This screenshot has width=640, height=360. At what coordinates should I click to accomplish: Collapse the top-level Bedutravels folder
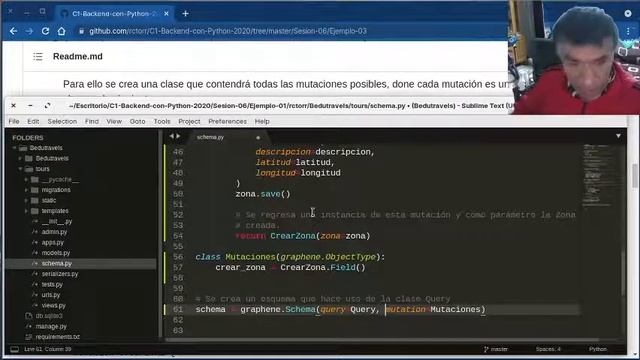[15, 148]
